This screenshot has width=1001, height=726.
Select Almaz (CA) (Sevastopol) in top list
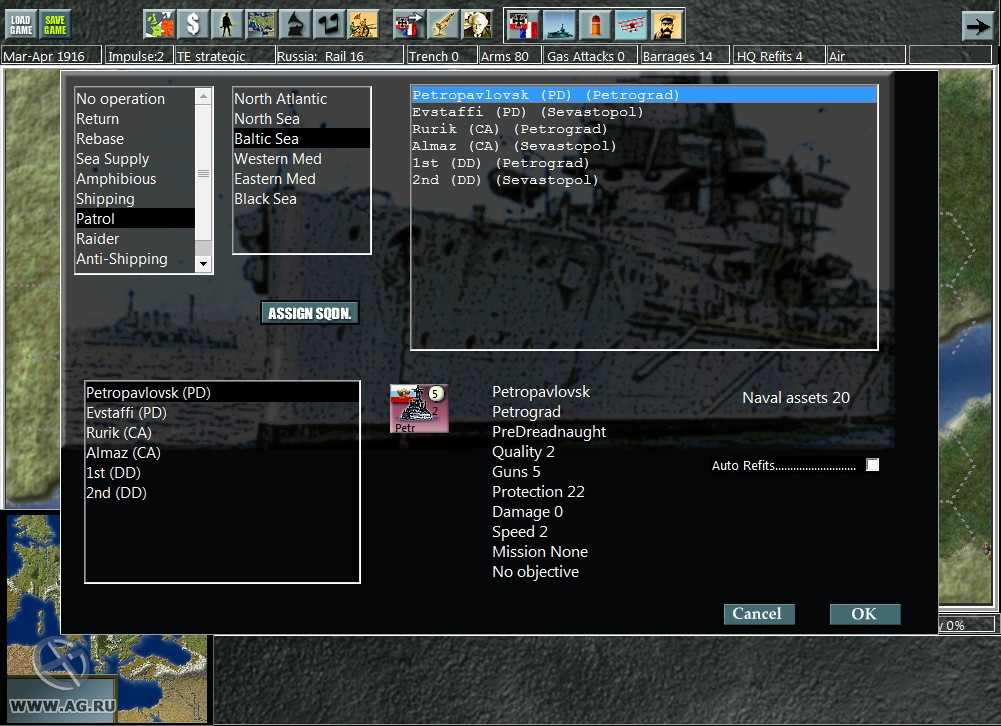pyautogui.click(x=644, y=146)
